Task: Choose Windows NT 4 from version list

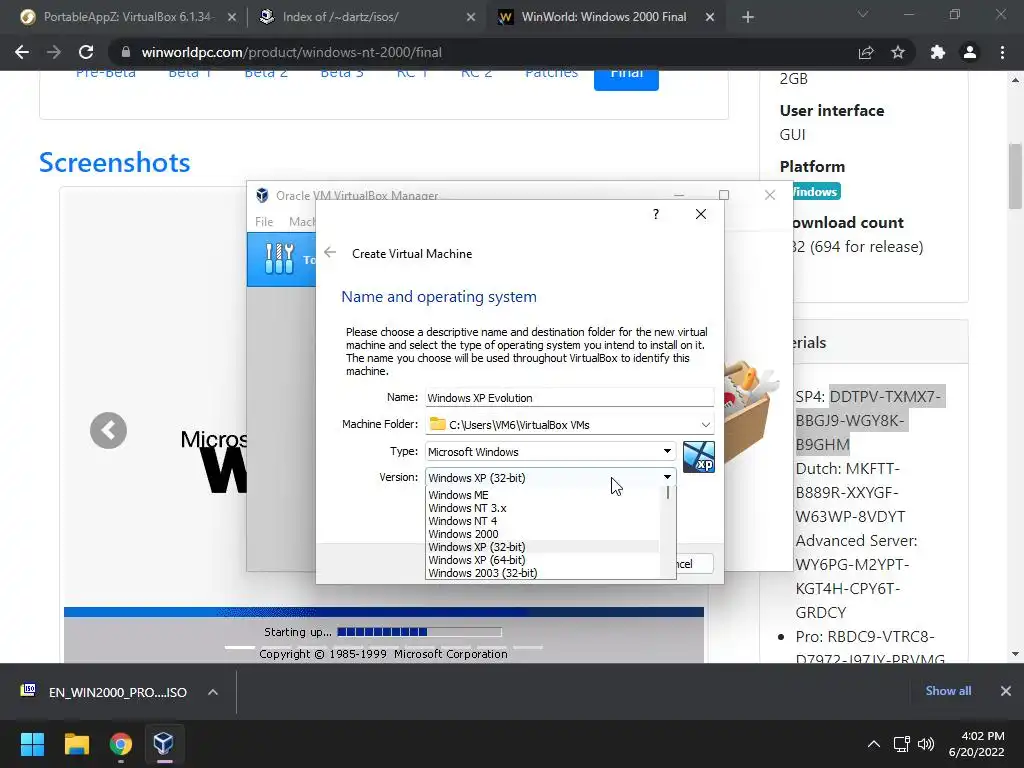Action: point(542,521)
